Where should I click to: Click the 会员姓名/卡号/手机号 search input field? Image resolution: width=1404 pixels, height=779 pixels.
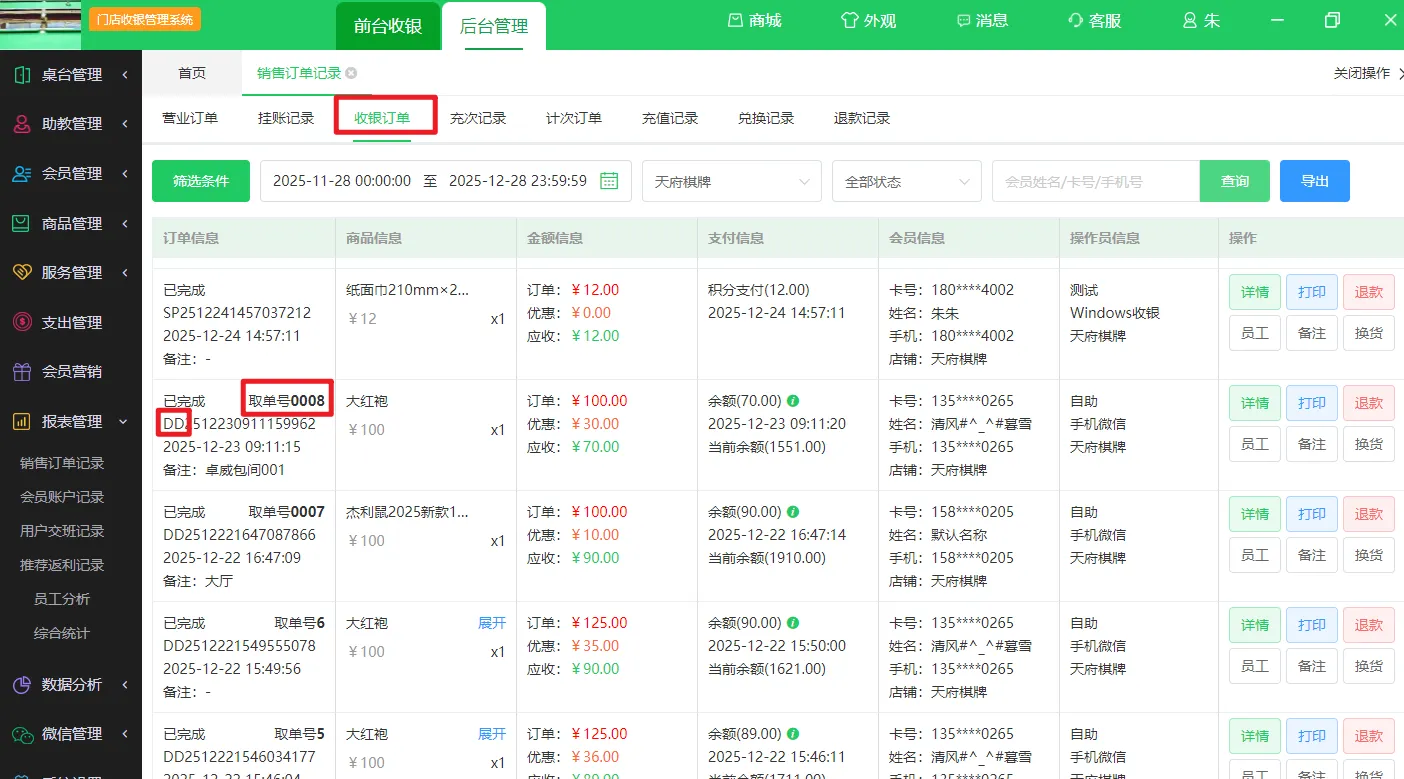(x=1095, y=182)
